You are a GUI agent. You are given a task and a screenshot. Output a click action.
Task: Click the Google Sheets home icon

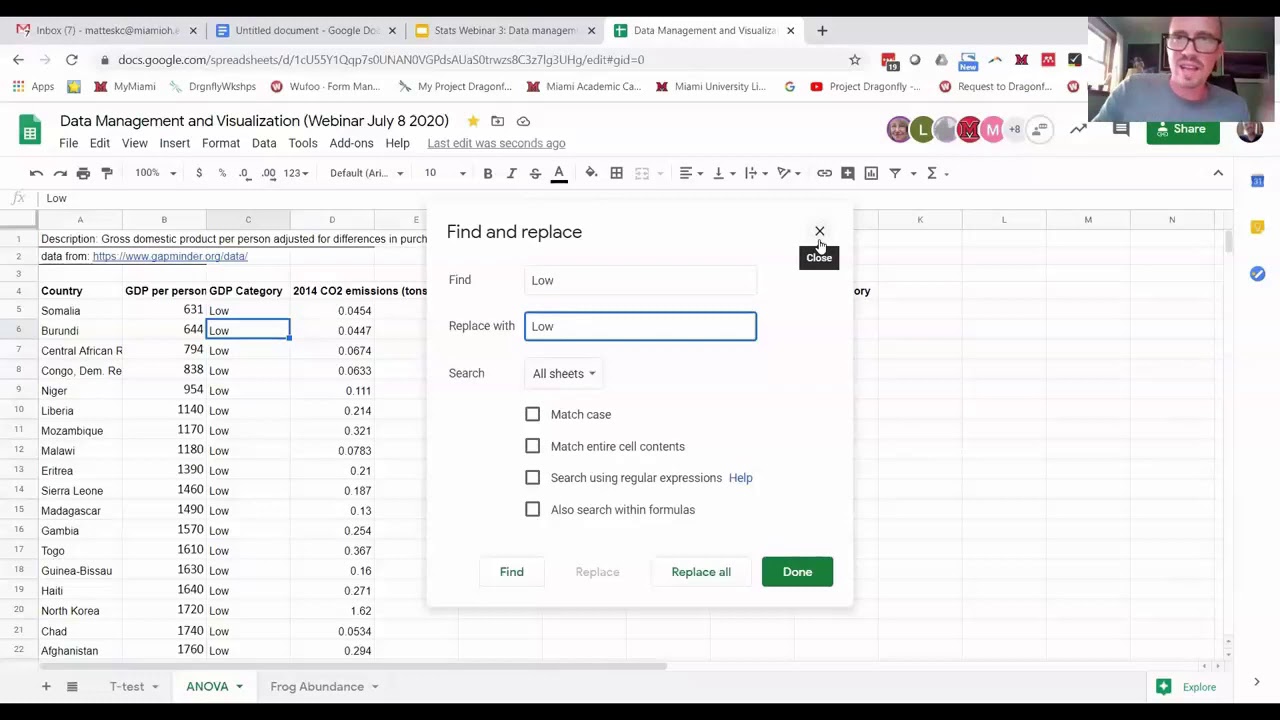30,131
